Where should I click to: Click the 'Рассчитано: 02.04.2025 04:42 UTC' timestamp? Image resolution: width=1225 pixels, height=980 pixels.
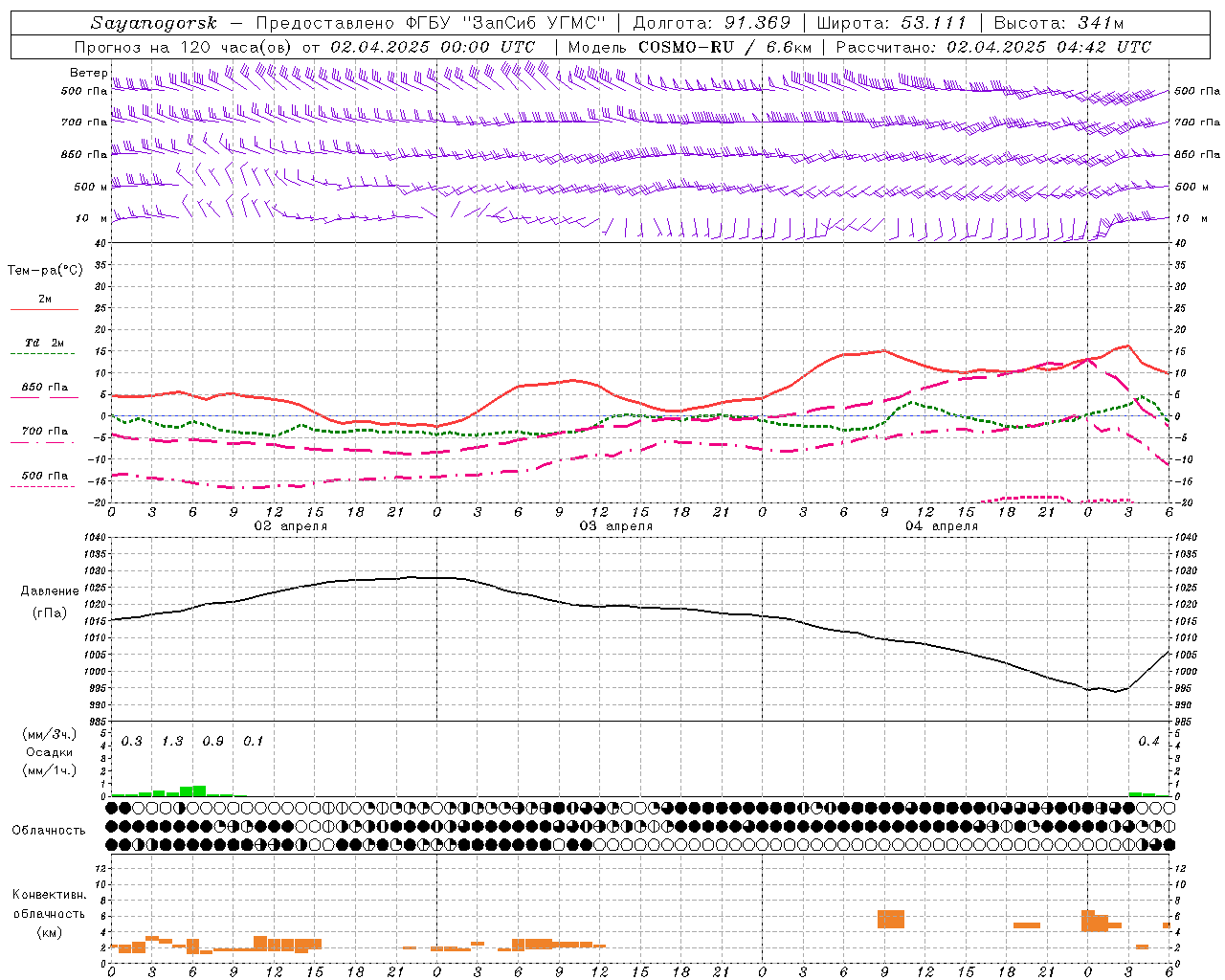993,47
